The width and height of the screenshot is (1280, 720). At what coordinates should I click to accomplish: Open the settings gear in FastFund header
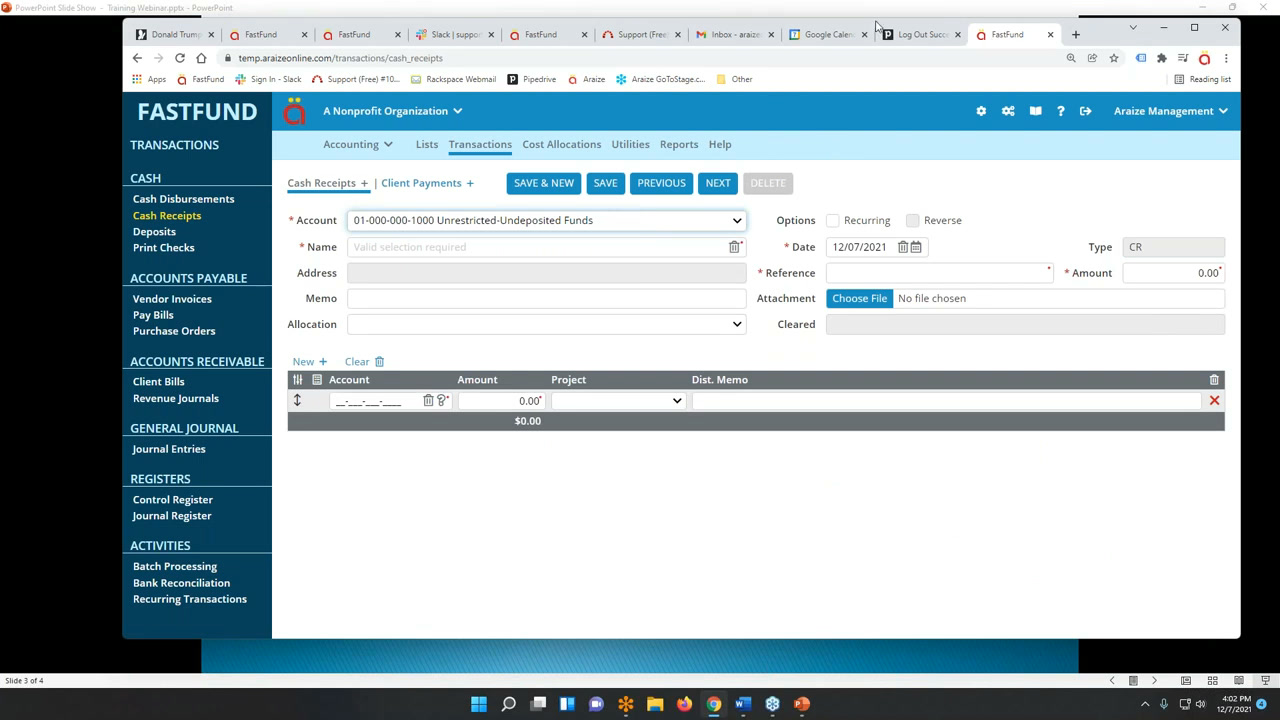981,111
